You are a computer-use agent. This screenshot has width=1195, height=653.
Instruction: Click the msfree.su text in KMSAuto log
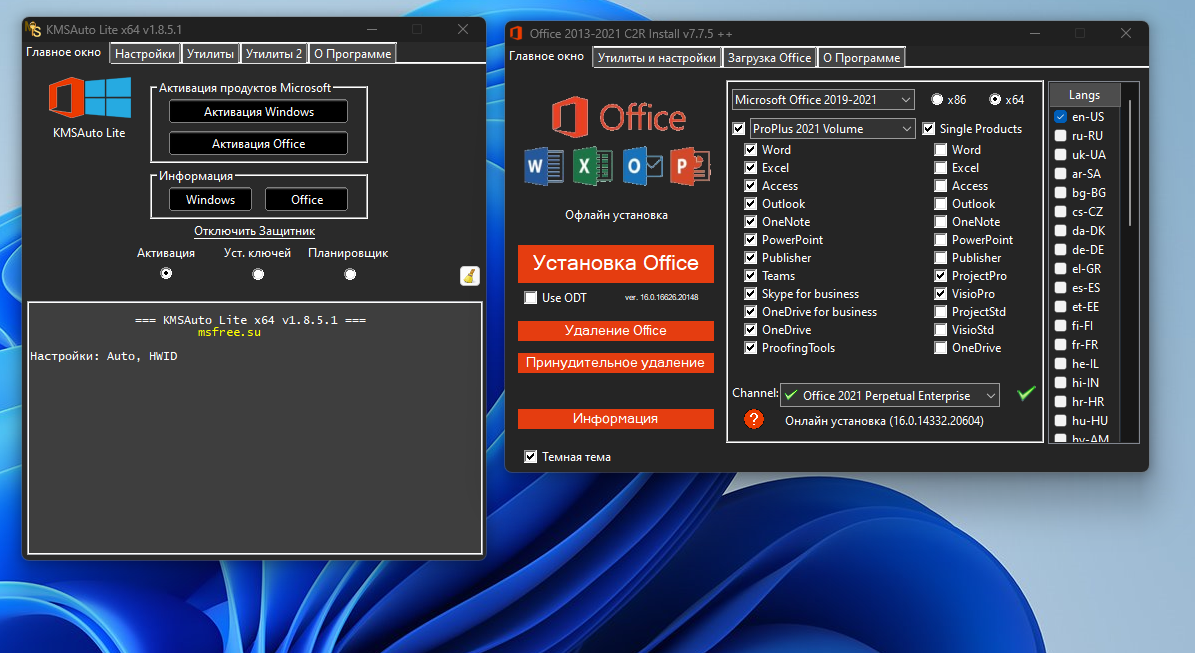coord(229,332)
